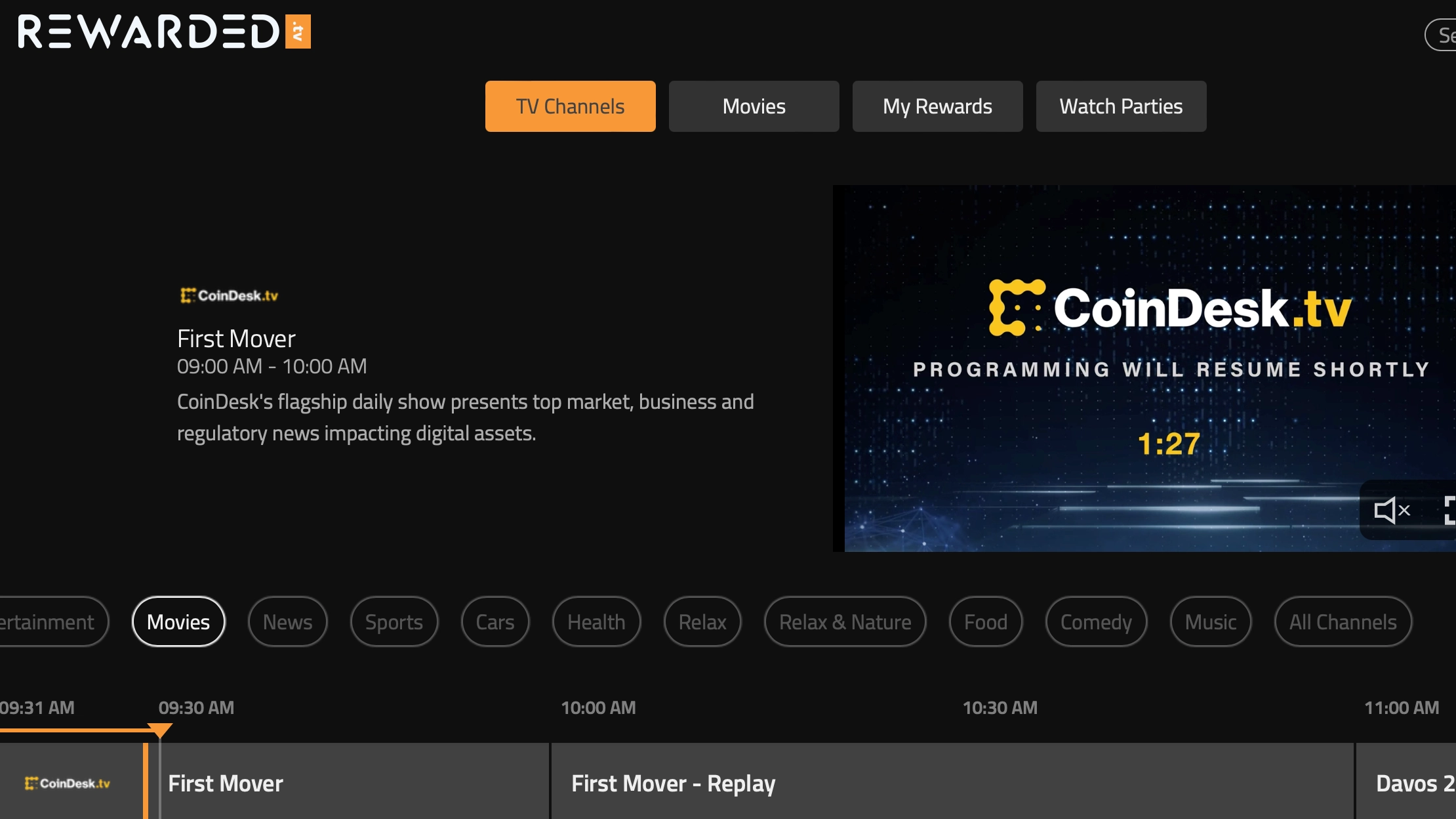
Task: Select the Comedy category filter
Action: (1096, 621)
